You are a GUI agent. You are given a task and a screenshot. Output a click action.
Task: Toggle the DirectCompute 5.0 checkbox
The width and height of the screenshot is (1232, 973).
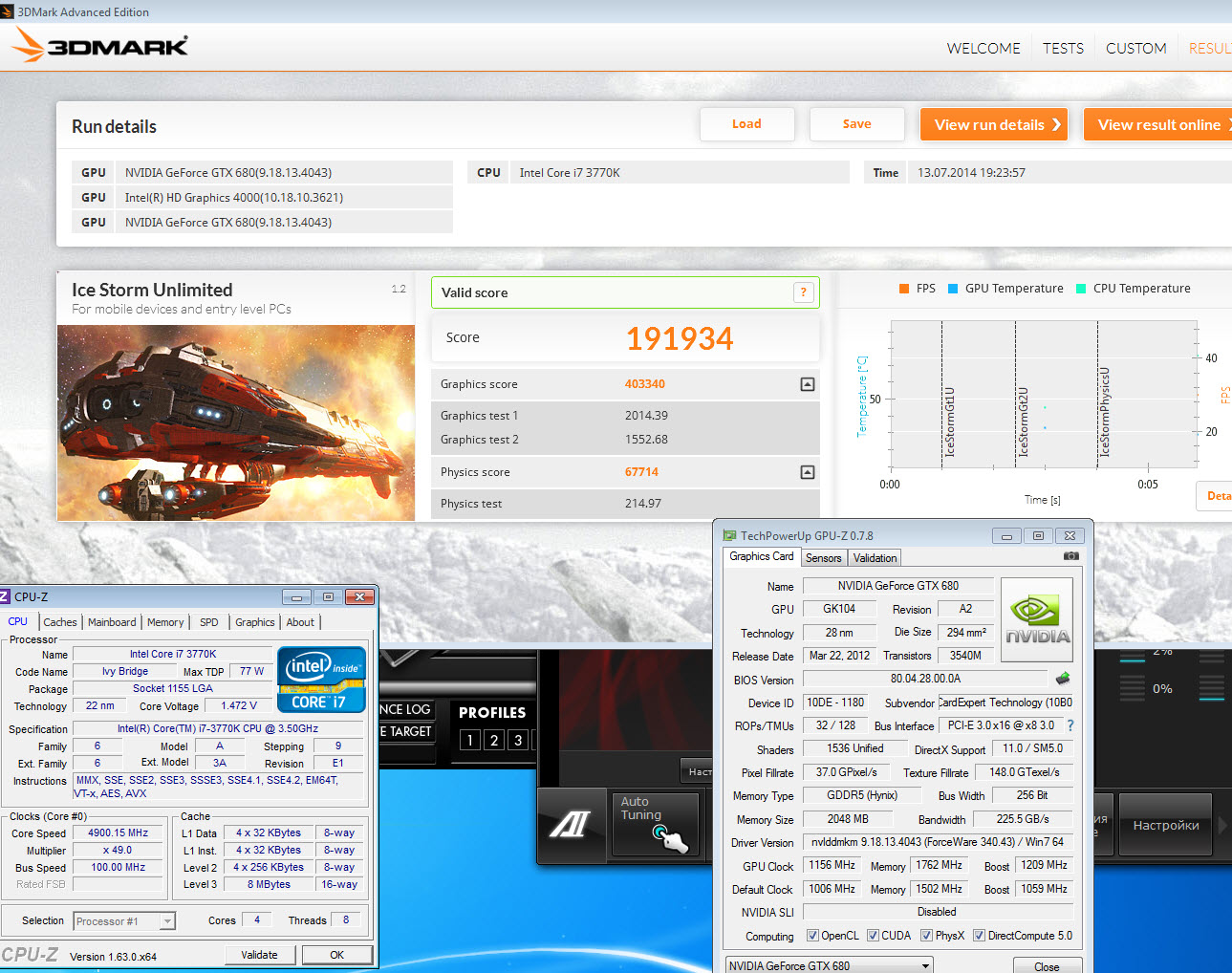[x=979, y=936]
